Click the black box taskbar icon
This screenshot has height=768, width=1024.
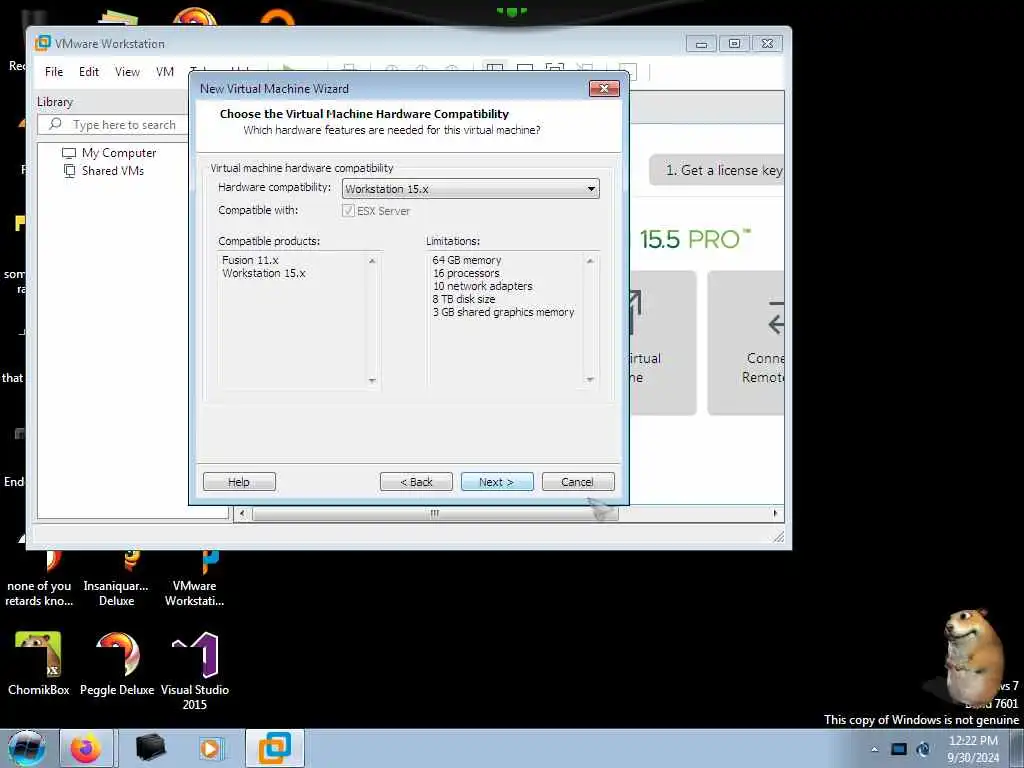(150, 748)
